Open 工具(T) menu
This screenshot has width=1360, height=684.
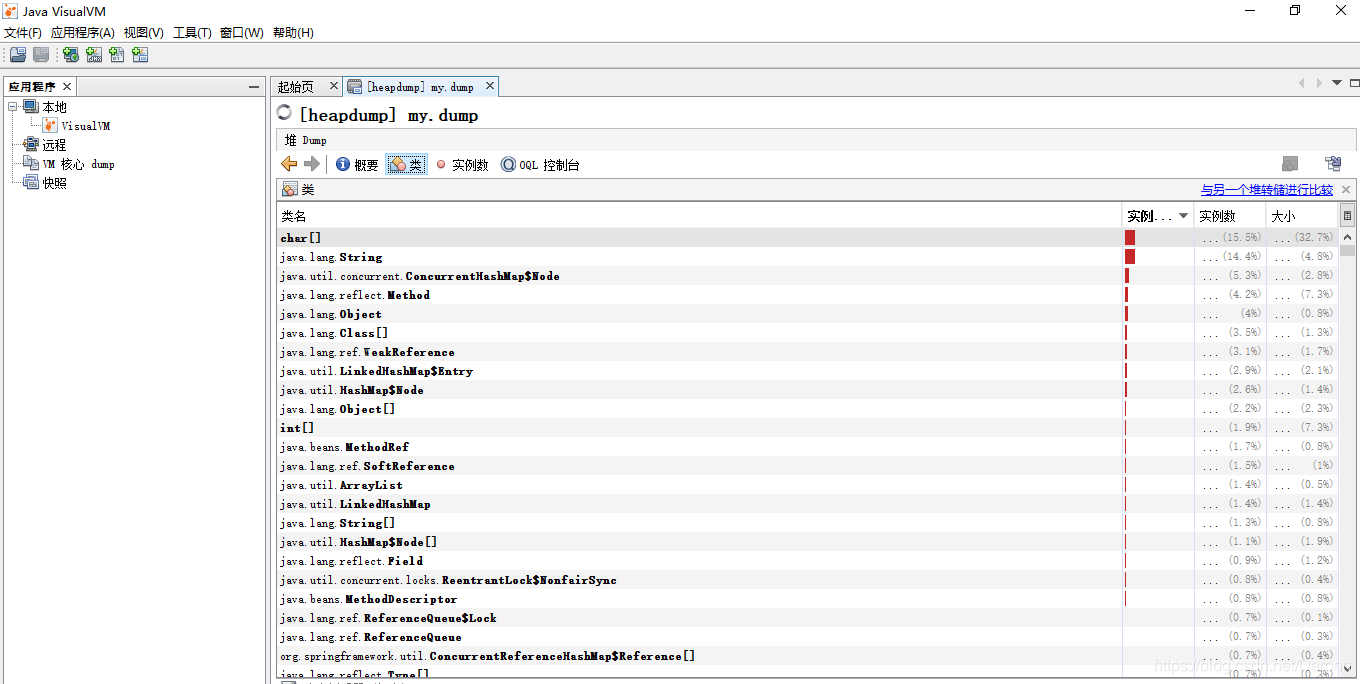[x=192, y=33]
